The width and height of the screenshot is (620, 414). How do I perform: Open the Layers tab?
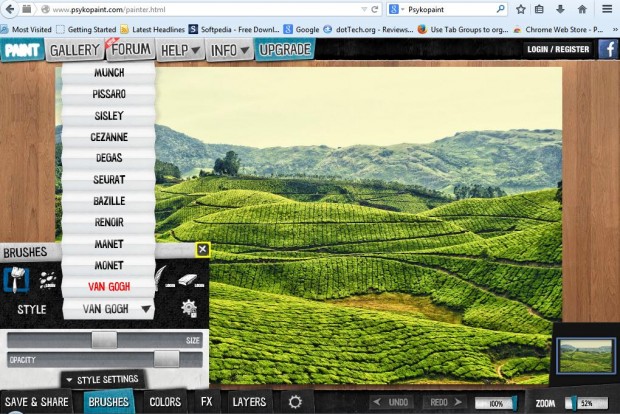tap(249, 402)
